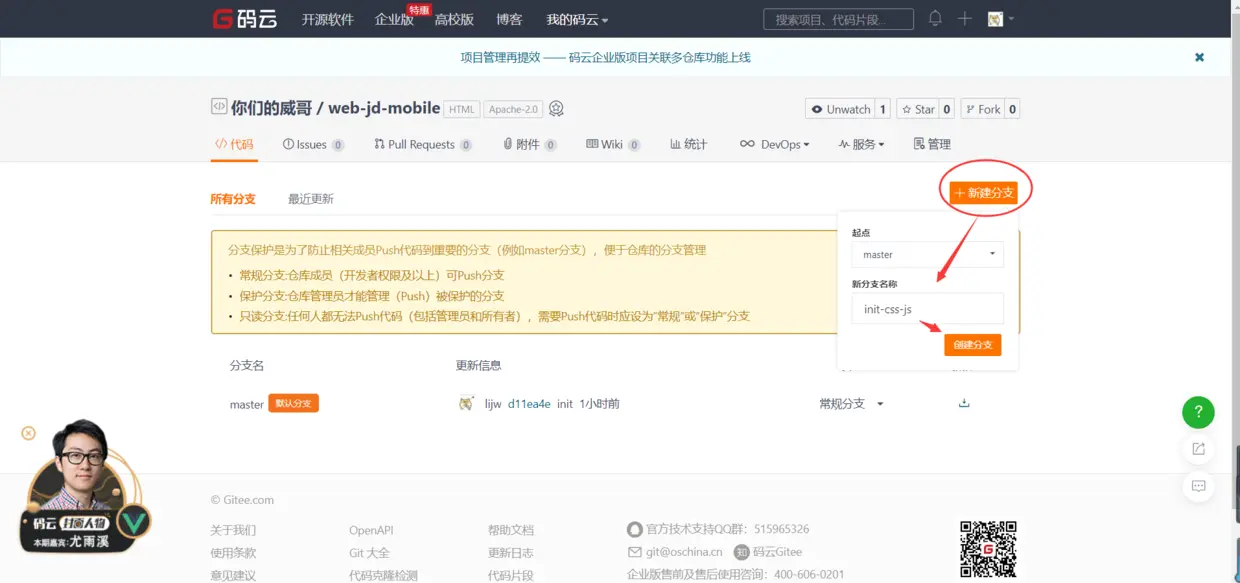This screenshot has width=1240, height=583.
Task: Open the Gitee 码云 logo homepage
Action: tap(245, 19)
